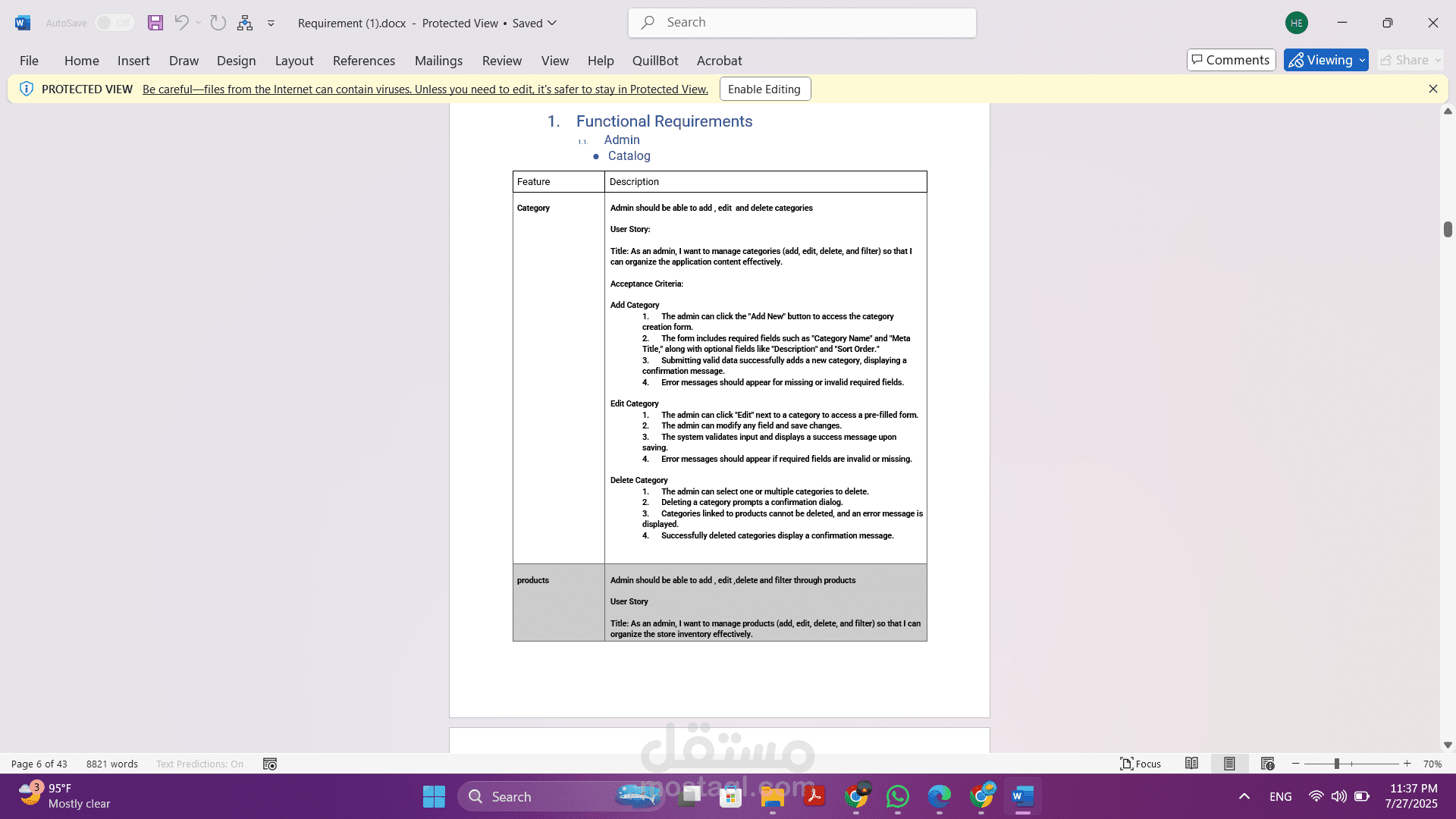1456x819 pixels.
Task: Toggle Text Predictions status item
Action: (x=199, y=764)
